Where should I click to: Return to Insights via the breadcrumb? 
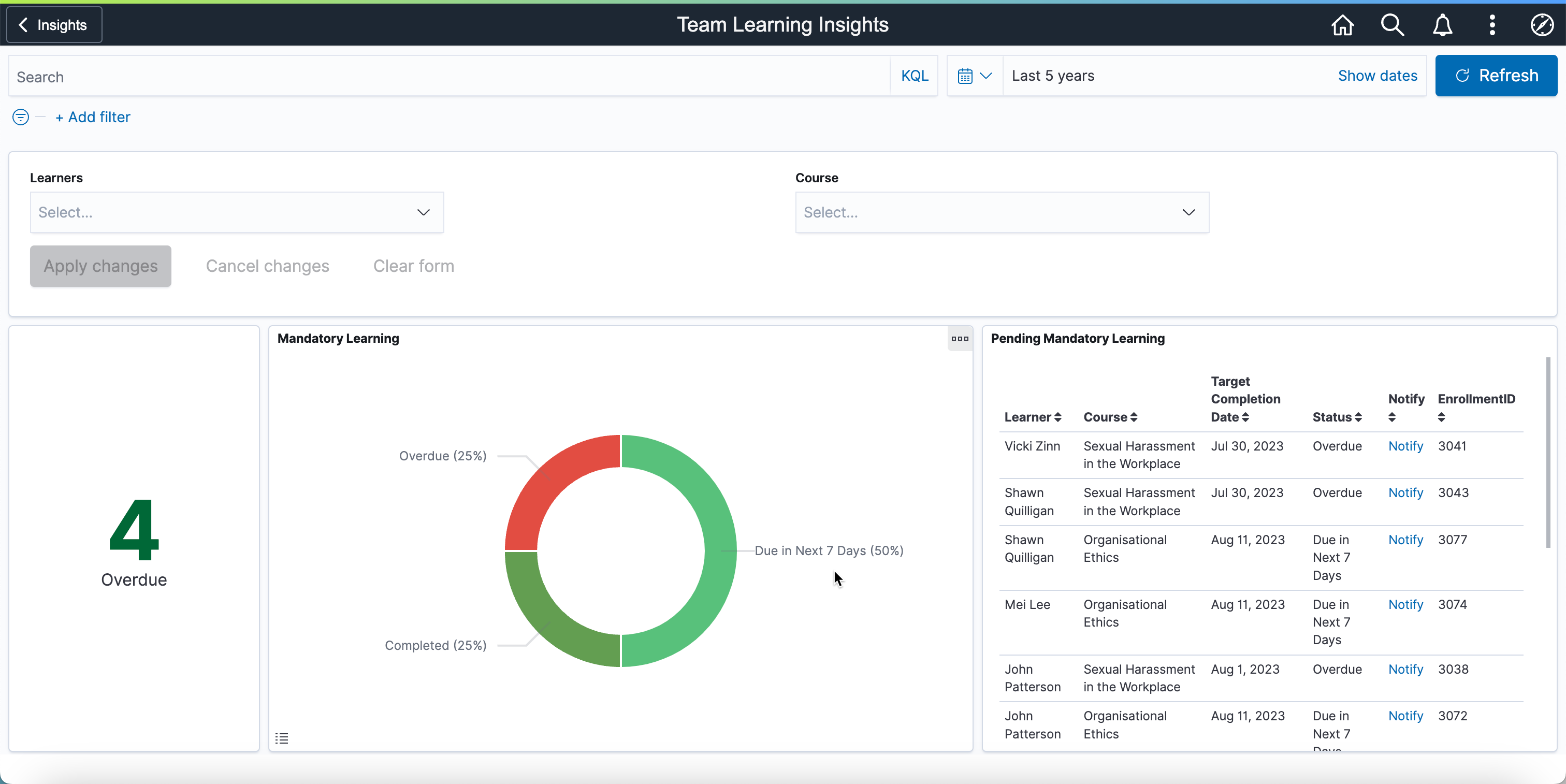pyautogui.click(x=53, y=24)
